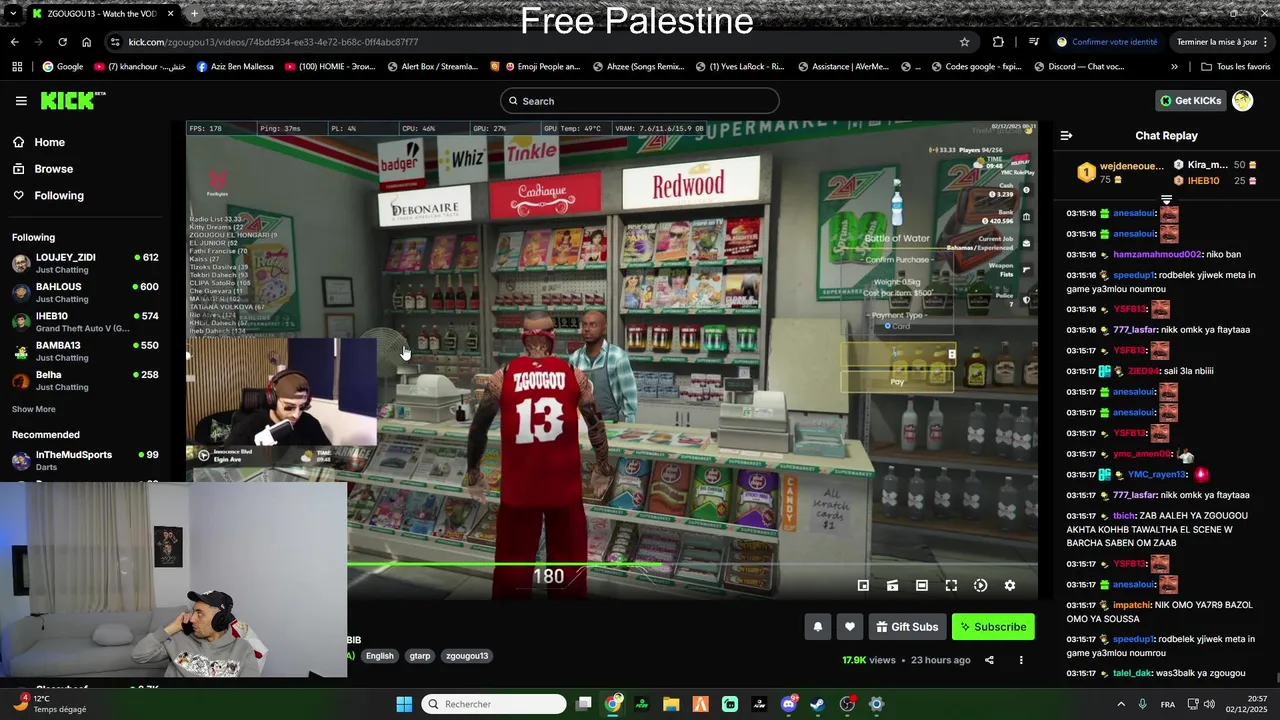Open media controls in Chrome toolbar
This screenshot has height=720, width=1280.
(x=1034, y=42)
